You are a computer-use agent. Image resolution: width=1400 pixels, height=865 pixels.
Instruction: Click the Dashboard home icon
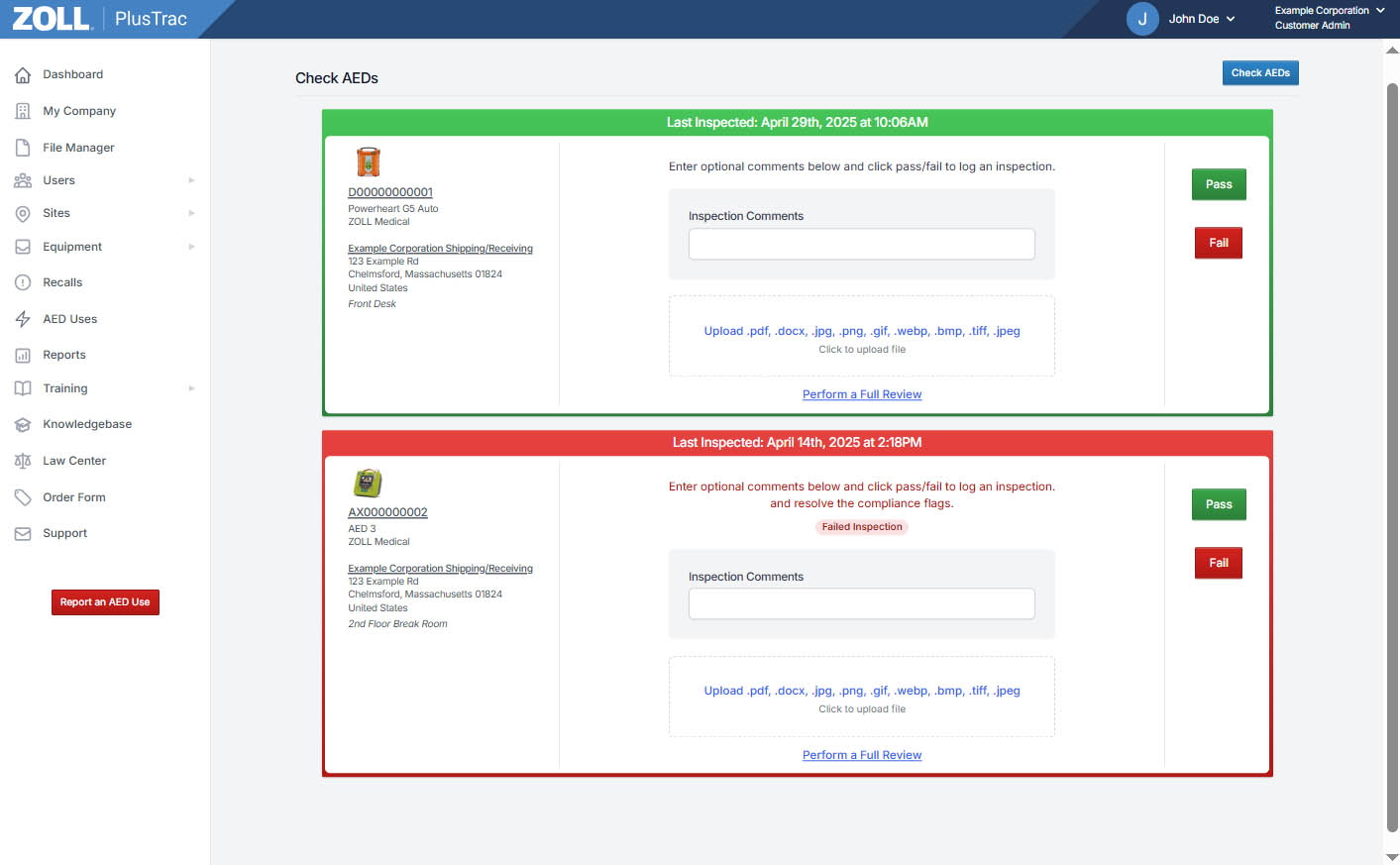pyautogui.click(x=23, y=75)
